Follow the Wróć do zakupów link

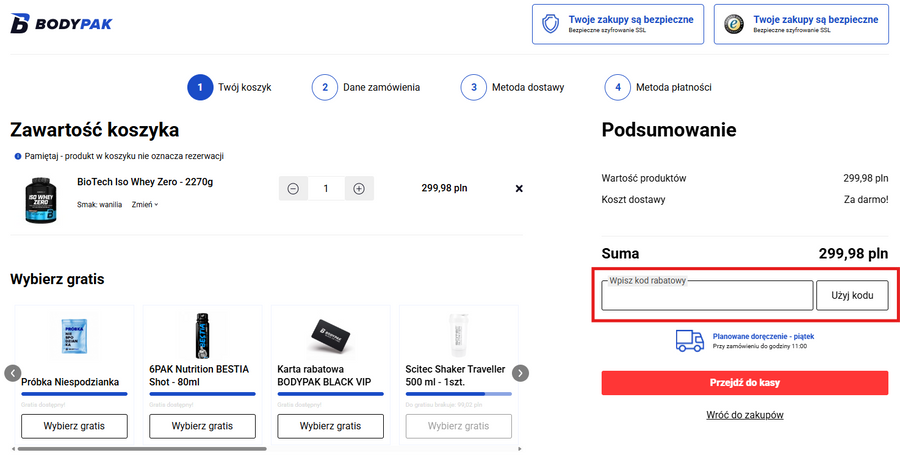click(744, 415)
